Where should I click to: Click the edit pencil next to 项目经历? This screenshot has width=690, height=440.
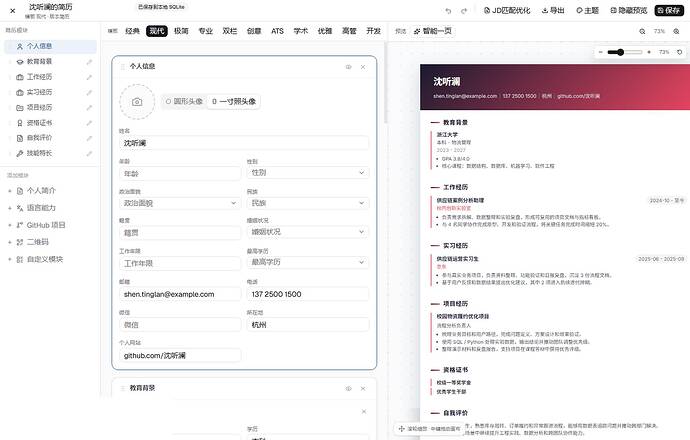[x=89, y=107]
